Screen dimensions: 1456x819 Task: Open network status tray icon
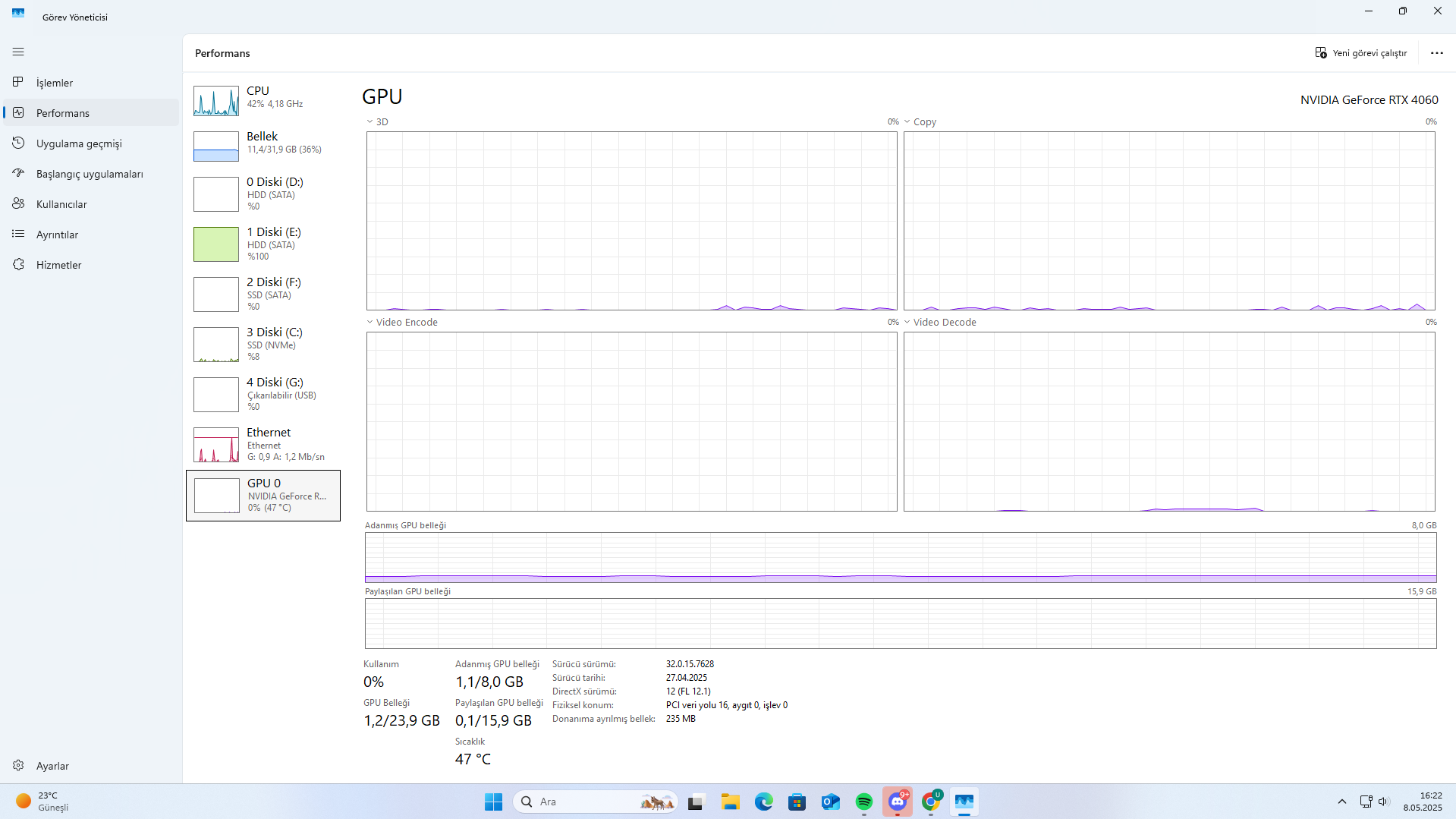[x=1366, y=802]
